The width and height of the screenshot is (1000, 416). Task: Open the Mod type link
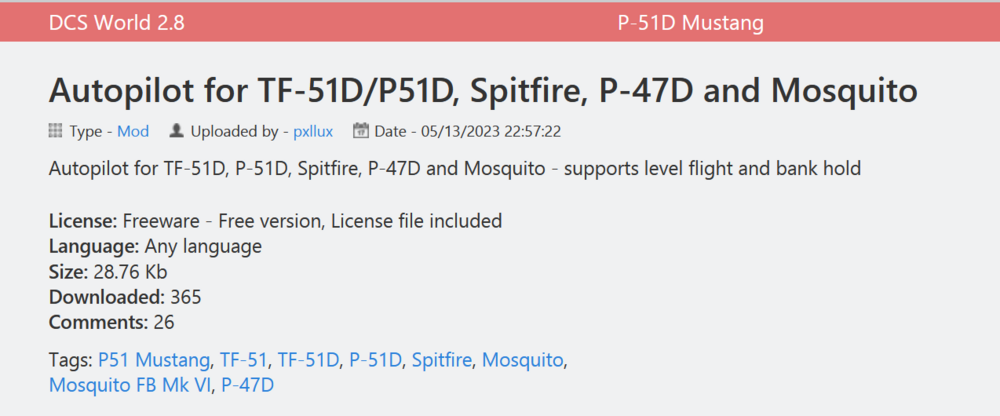133,131
